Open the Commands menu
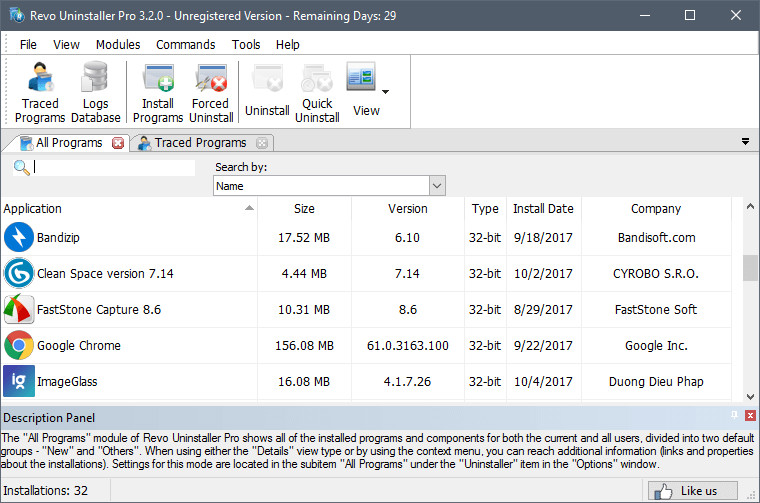Screen dimensions: 760x503 pyautogui.click(x=186, y=45)
